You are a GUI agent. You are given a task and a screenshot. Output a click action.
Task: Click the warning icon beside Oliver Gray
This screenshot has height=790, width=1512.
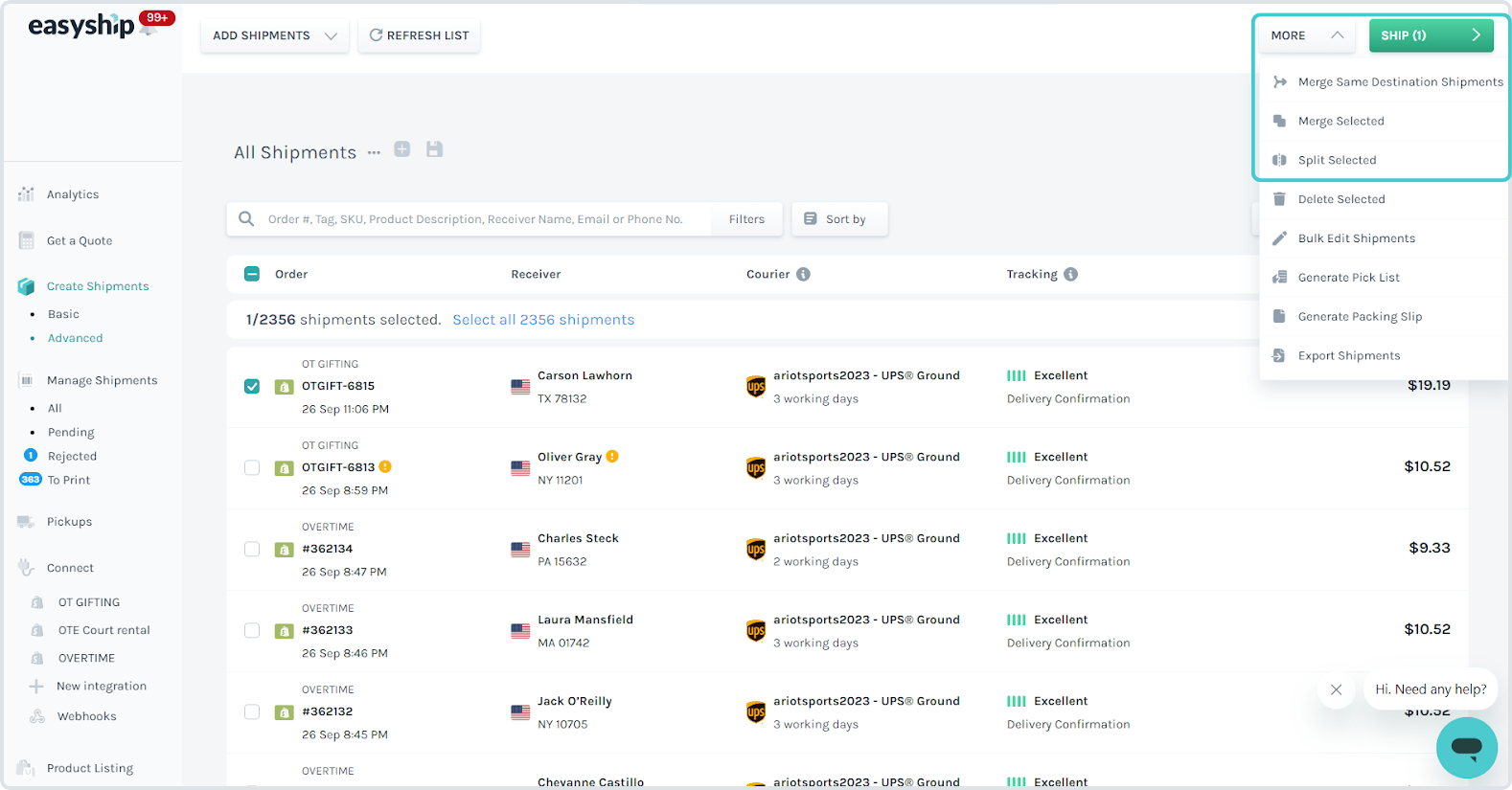click(x=612, y=457)
